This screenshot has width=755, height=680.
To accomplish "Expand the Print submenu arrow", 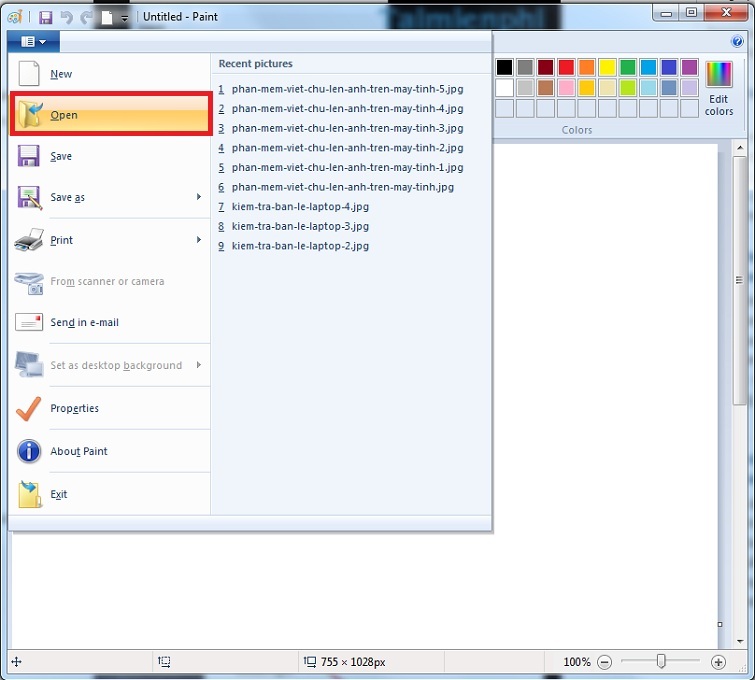I will [x=199, y=240].
